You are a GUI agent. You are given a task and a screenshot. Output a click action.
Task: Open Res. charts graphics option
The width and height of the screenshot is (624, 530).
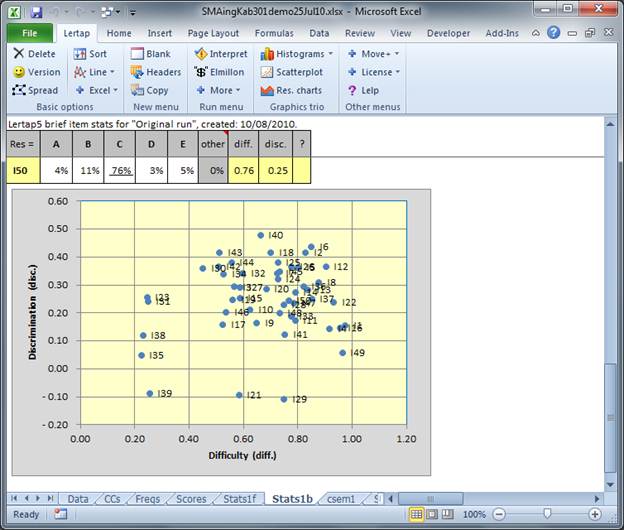[x=268, y=90]
